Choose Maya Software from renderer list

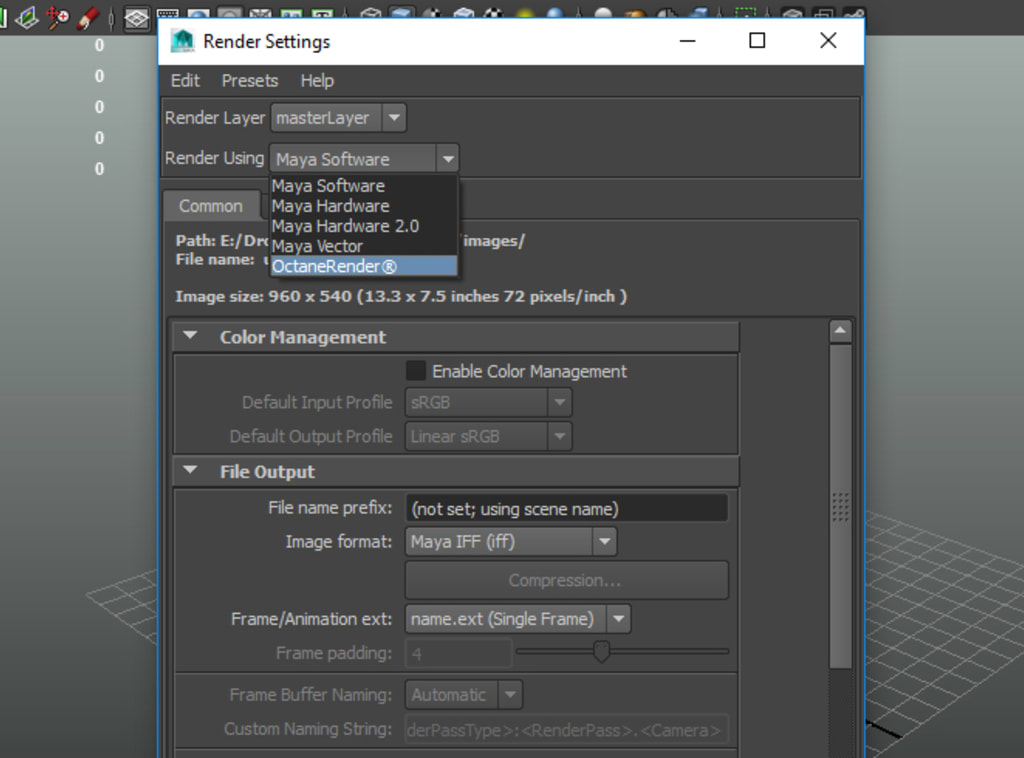pos(364,186)
